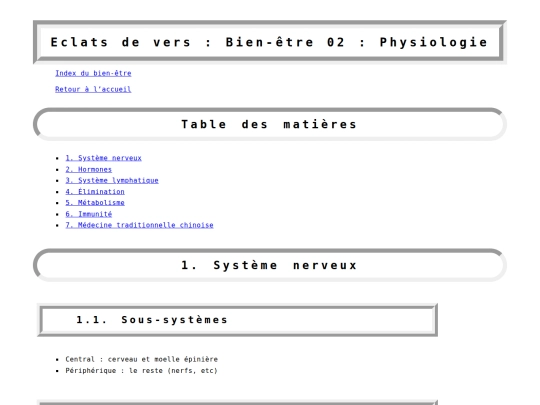Open '5. Métabolisme' from the table of contents
Image resolution: width=540 pixels, height=405 pixels.
[95, 203]
